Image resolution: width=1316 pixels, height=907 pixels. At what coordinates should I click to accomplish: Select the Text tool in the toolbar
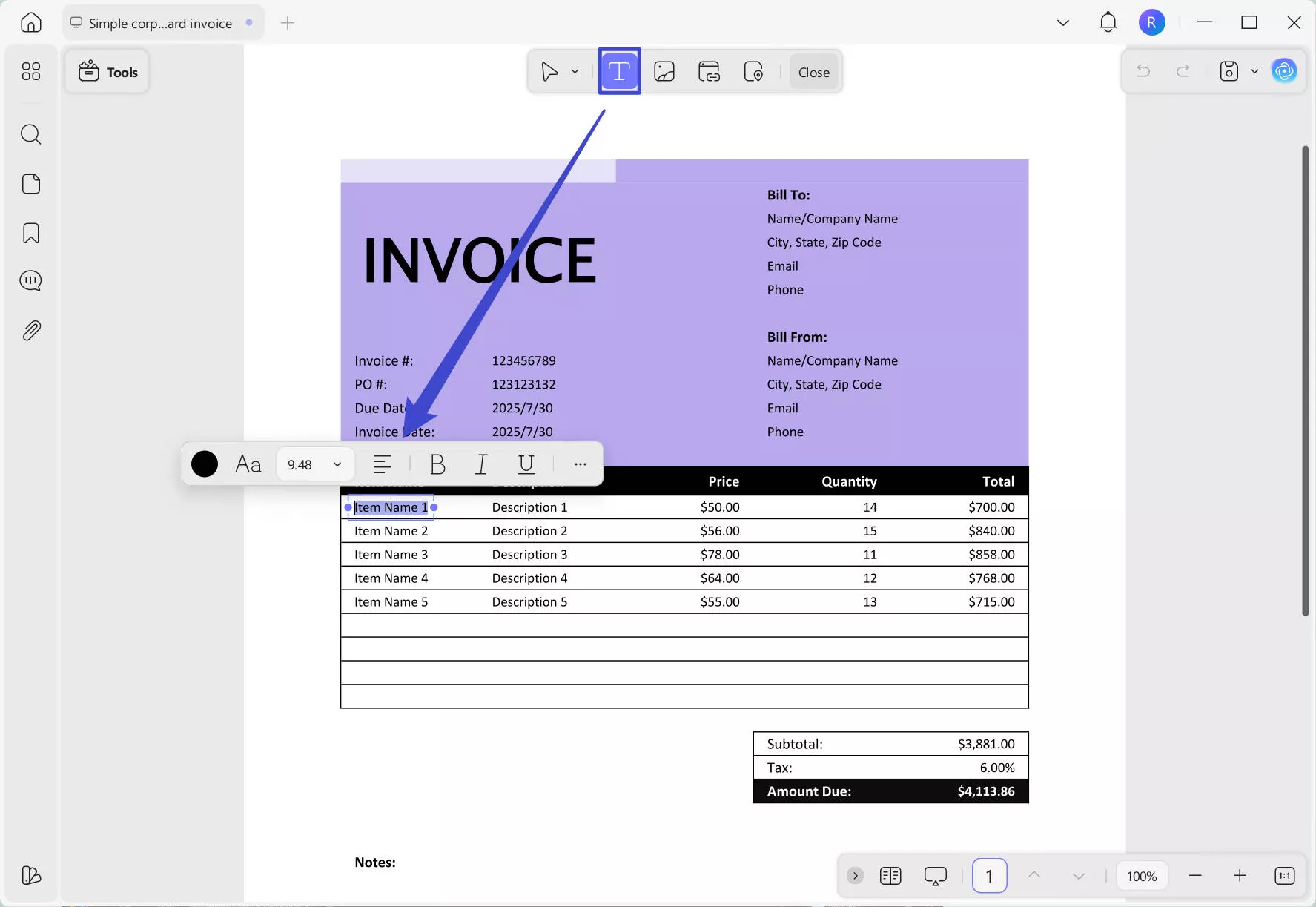click(618, 71)
